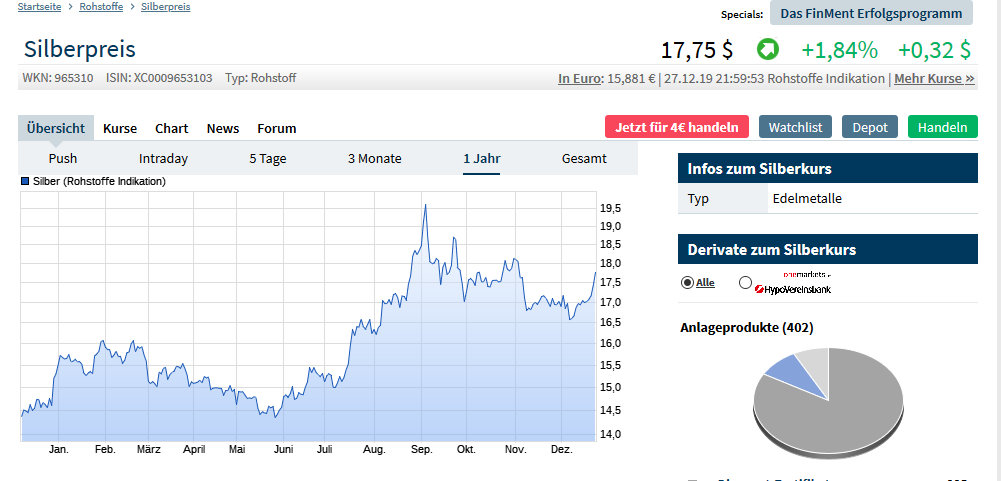The height and width of the screenshot is (481, 1001).
Task: Open Das FinMent Erfolgsprogramm special
Action: [x=871, y=13]
